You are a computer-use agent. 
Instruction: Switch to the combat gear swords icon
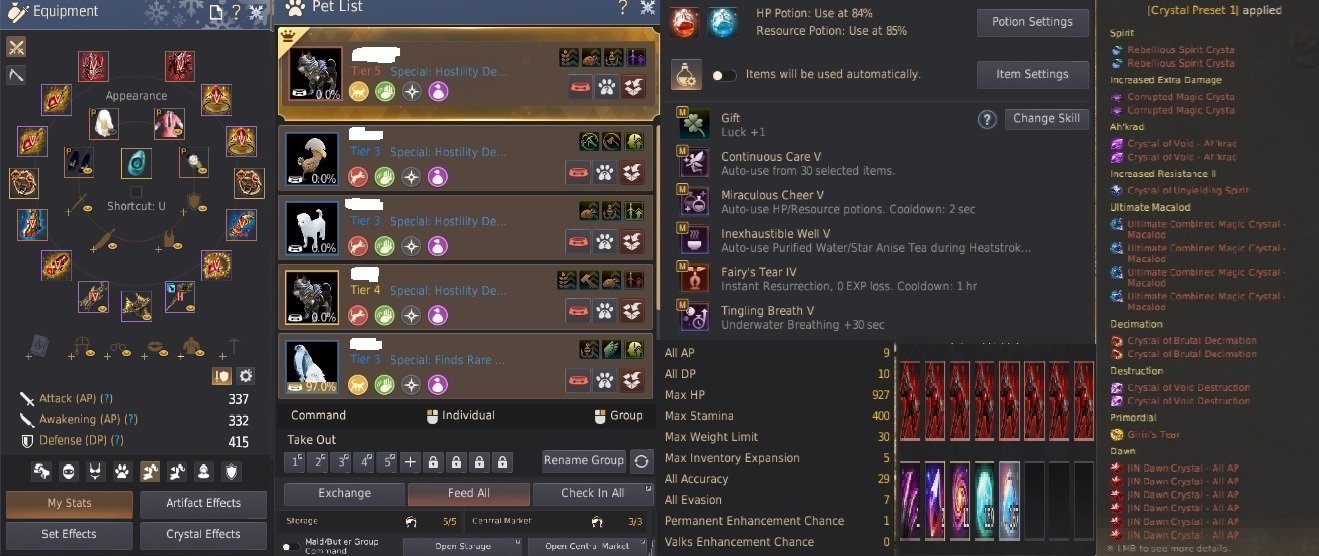pos(16,47)
